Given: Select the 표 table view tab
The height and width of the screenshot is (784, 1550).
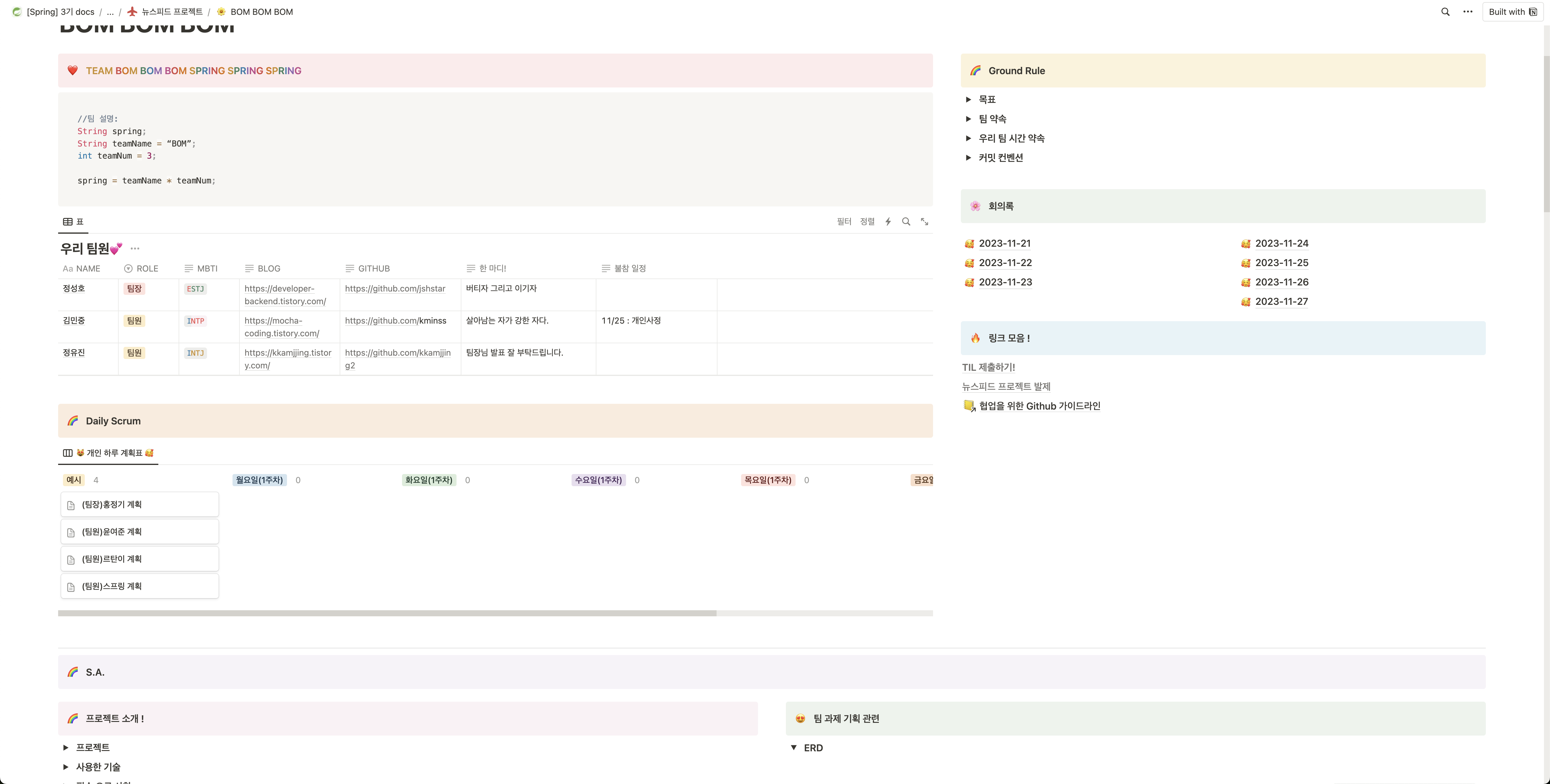Looking at the screenshot, I should click(x=73, y=222).
